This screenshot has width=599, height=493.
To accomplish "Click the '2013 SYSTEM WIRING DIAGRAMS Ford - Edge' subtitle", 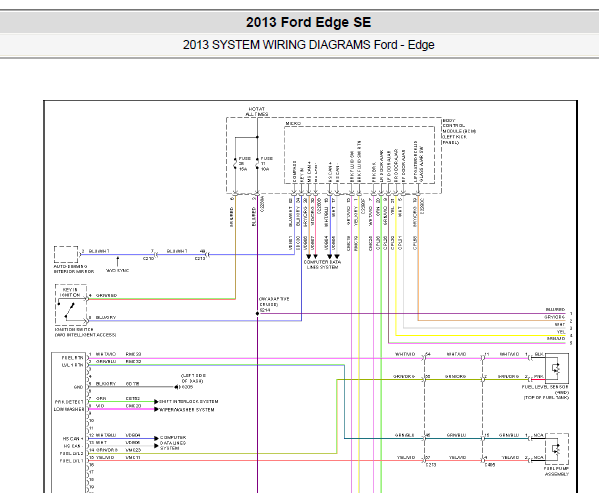I will point(308,45).
